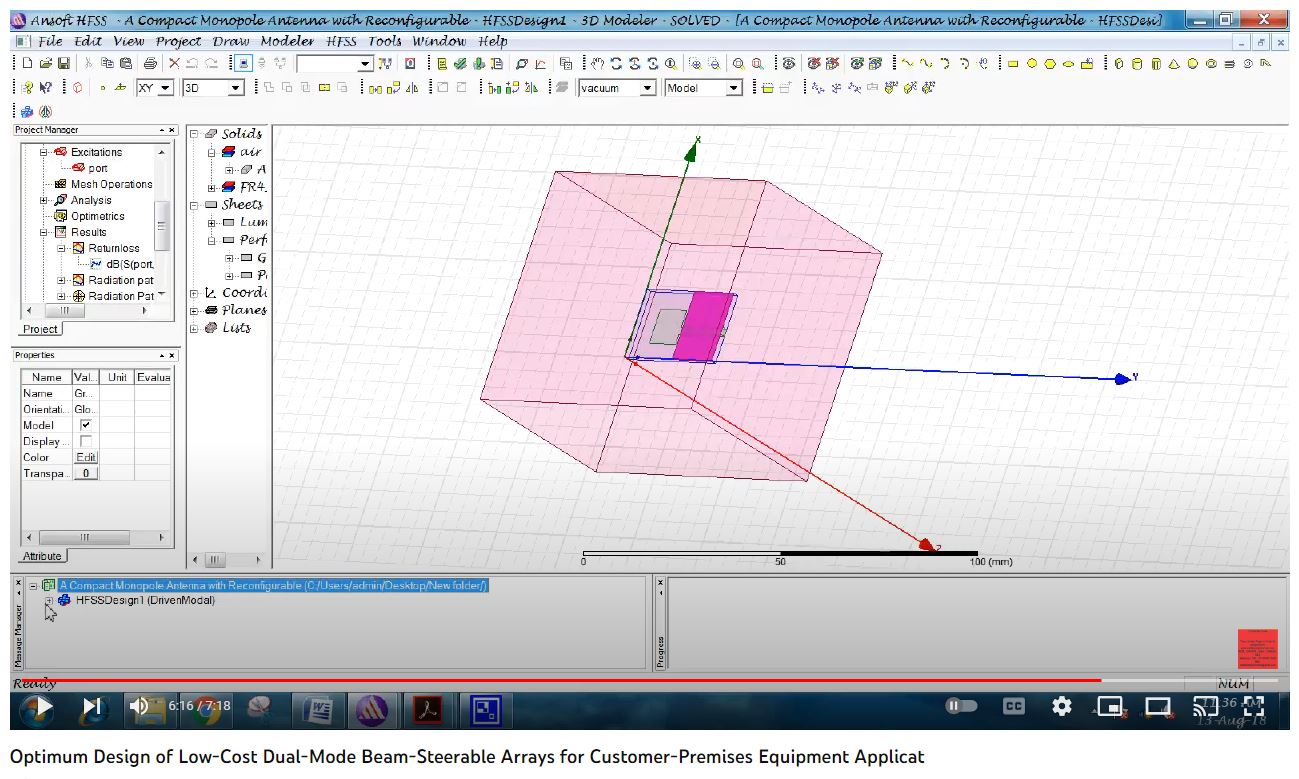The width and height of the screenshot is (1299, 779).
Task: Open HFSS app from the Windows taskbar
Action: 371,710
